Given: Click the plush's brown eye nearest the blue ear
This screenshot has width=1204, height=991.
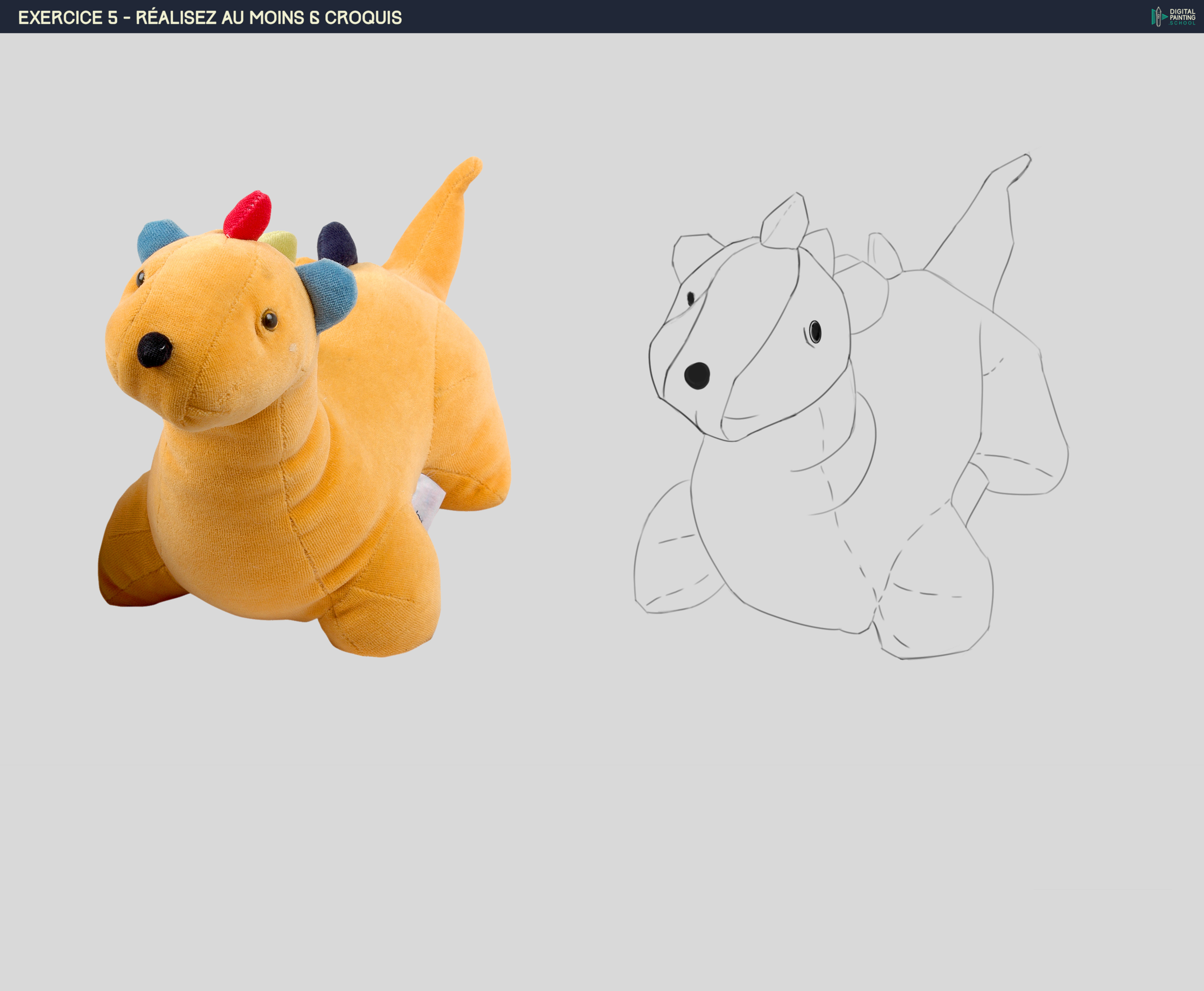Looking at the screenshot, I should tap(269, 320).
